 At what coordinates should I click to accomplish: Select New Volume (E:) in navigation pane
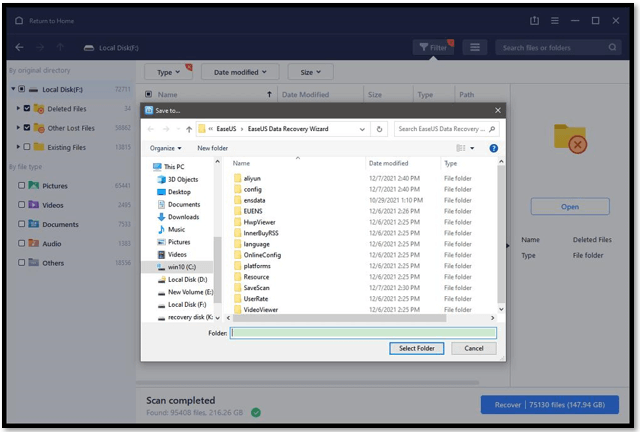pyautogui.click(x=185, y=292)
